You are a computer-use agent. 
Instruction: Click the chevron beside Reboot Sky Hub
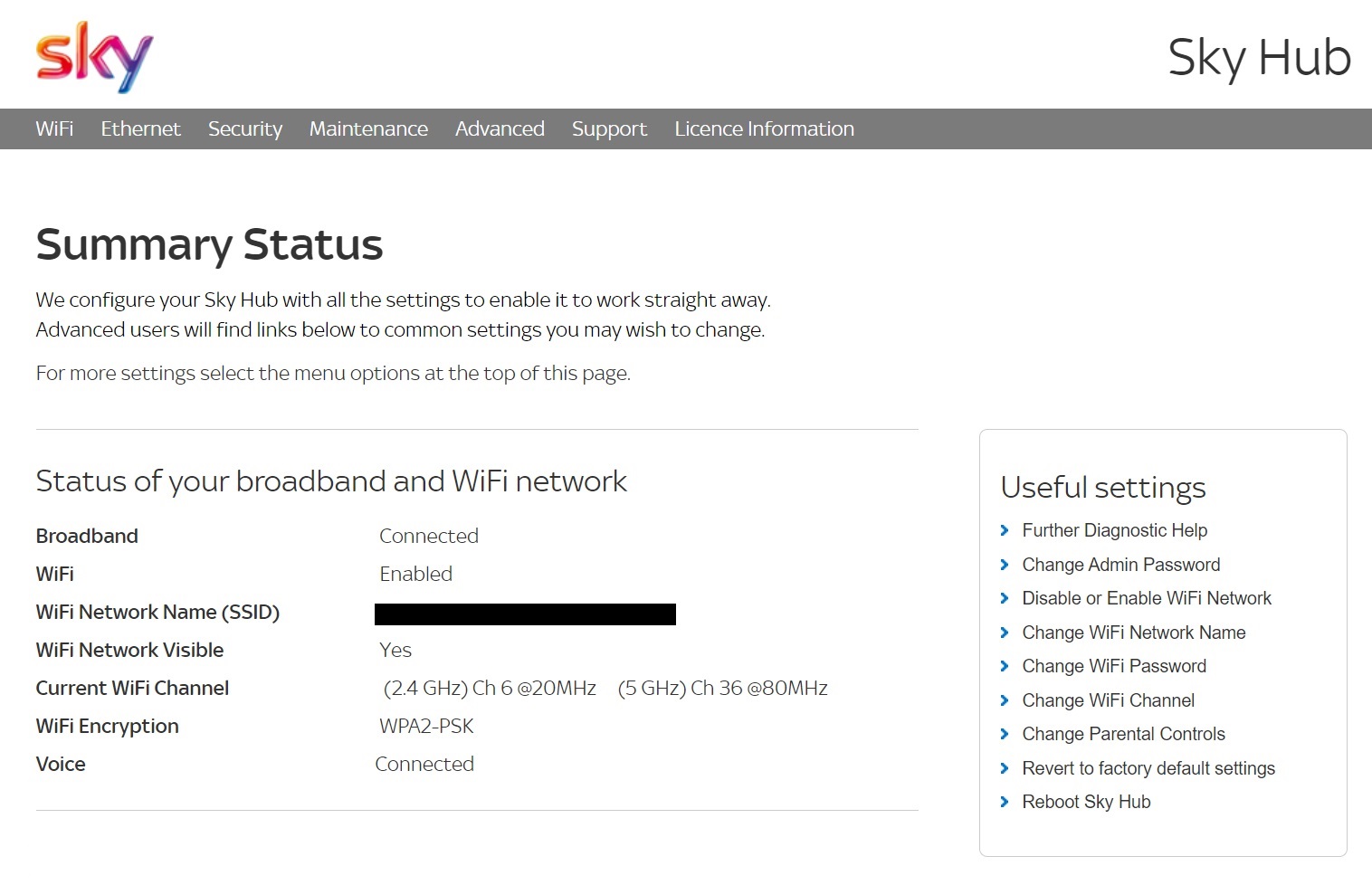1006,803
